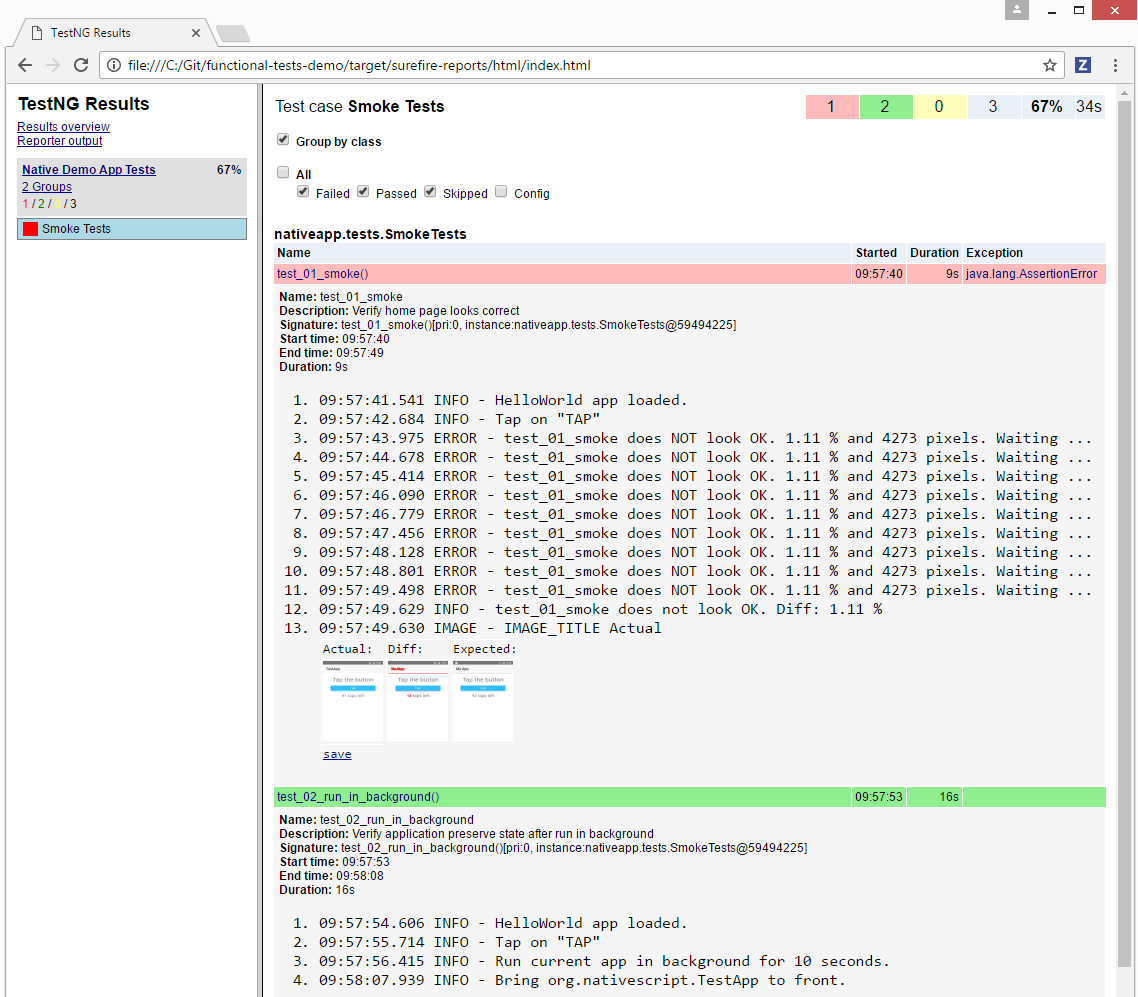Viewport: 1138px width, 997px height.
Task: Enable the Config filter checkbox
Action: 501,192
